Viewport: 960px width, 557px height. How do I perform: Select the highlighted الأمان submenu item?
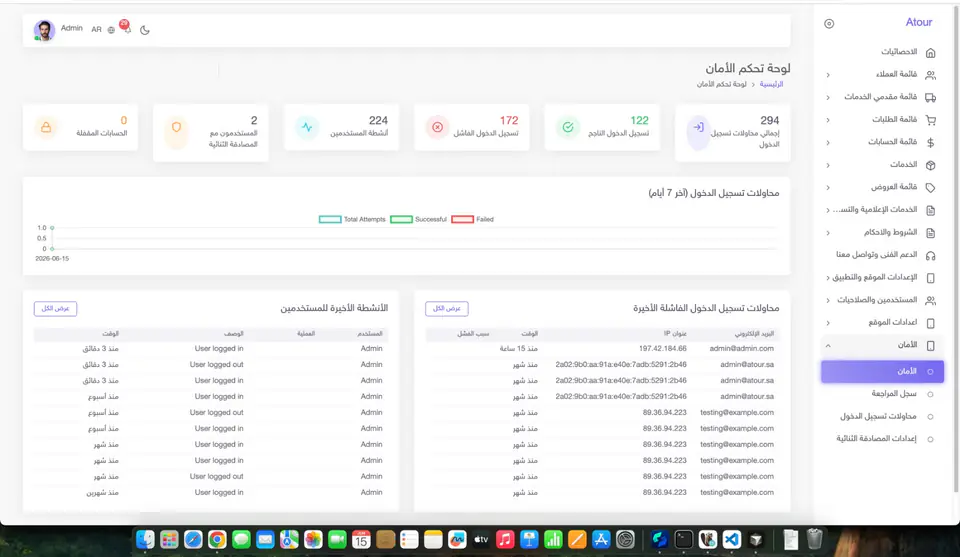(x=882, y=372)
